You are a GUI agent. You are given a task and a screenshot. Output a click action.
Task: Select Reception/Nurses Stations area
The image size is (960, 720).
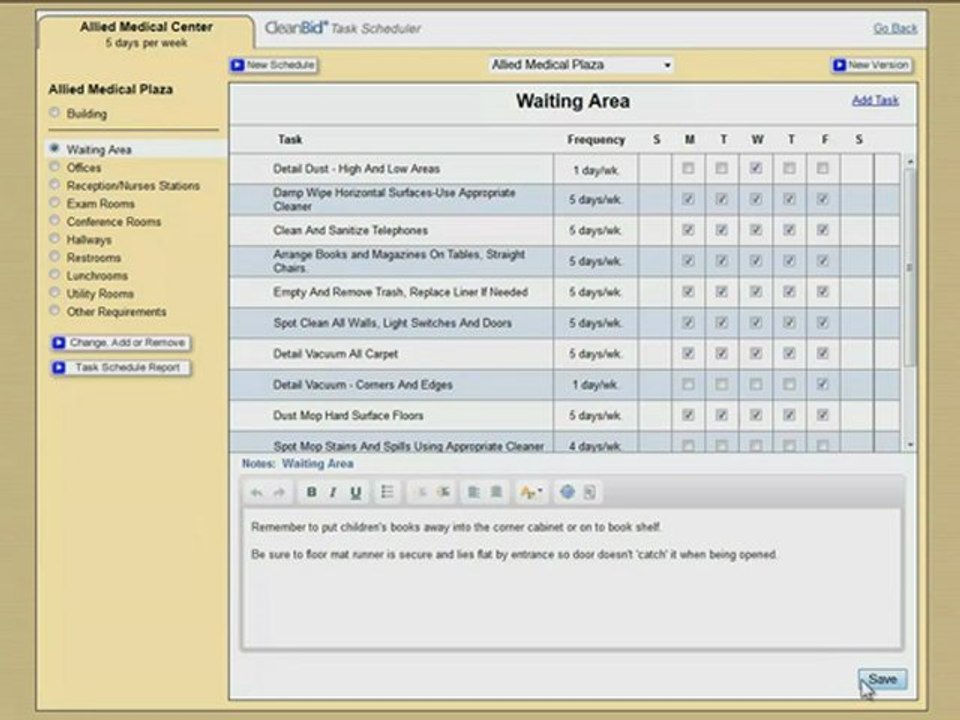tap(54, 184)
